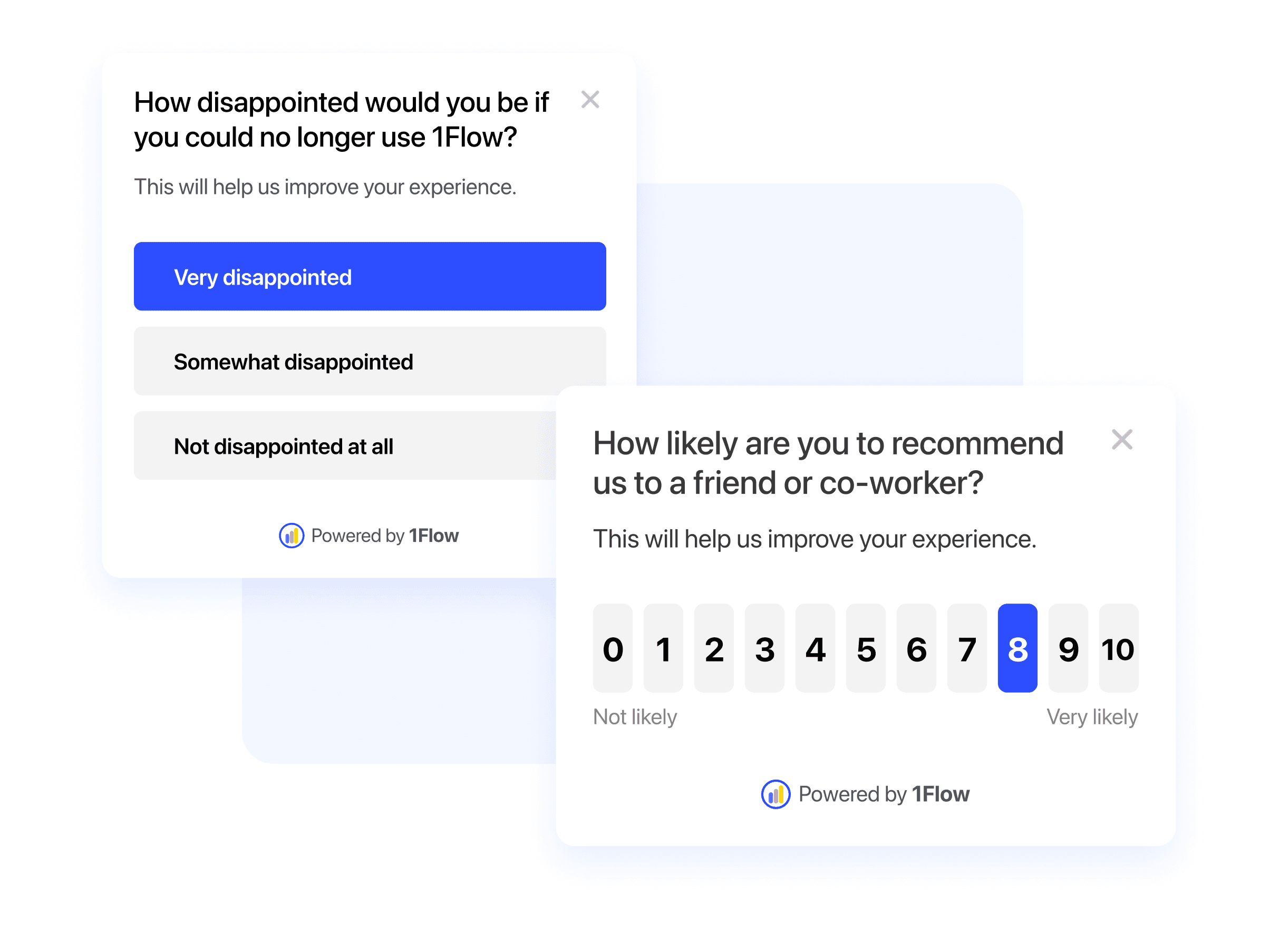
Task: Close the recommendation survey via the X icon
Action: (x=1123, y=440)
